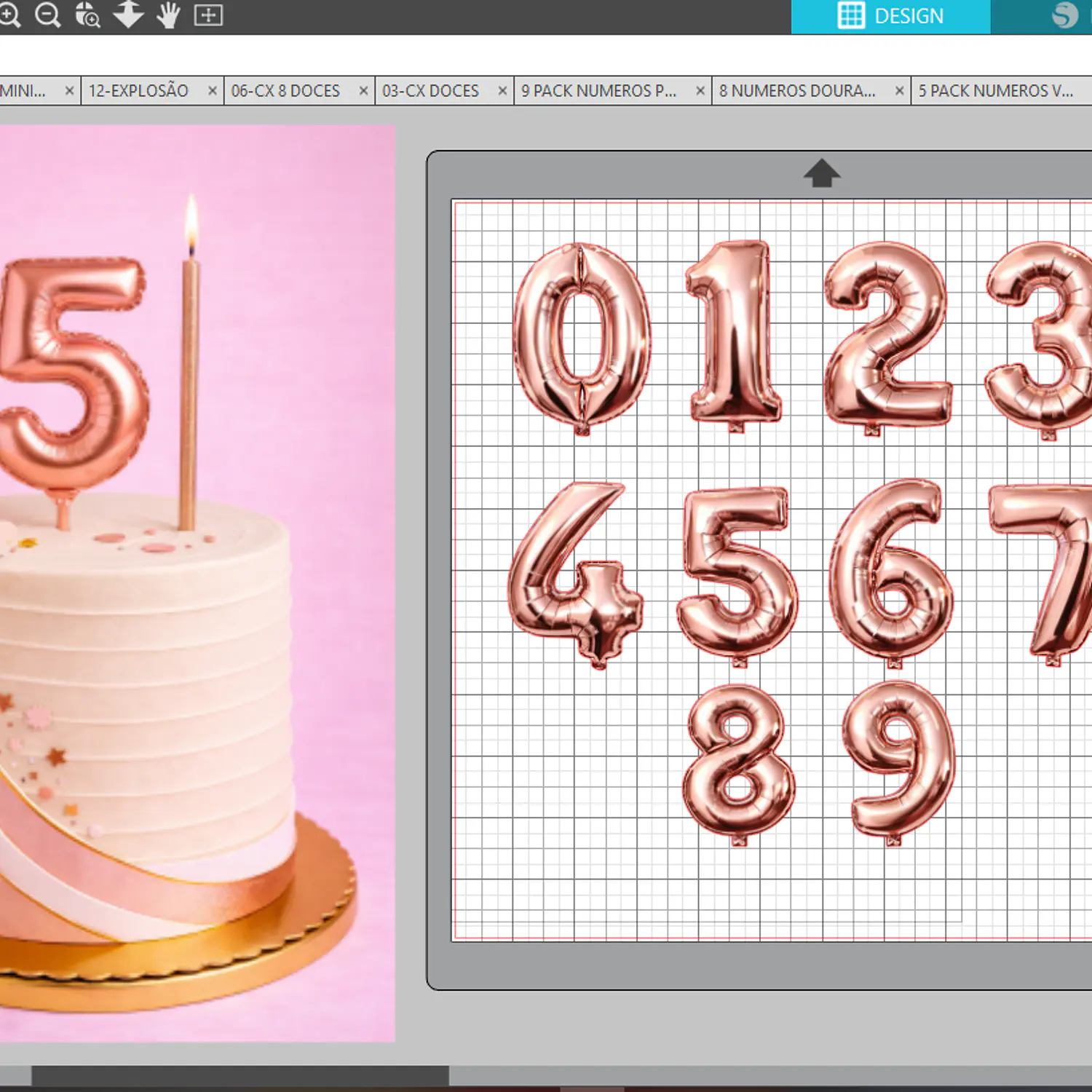Click the horizontal scrollbar thumb
The image size is (1092, 1092).
(240, 1075)
